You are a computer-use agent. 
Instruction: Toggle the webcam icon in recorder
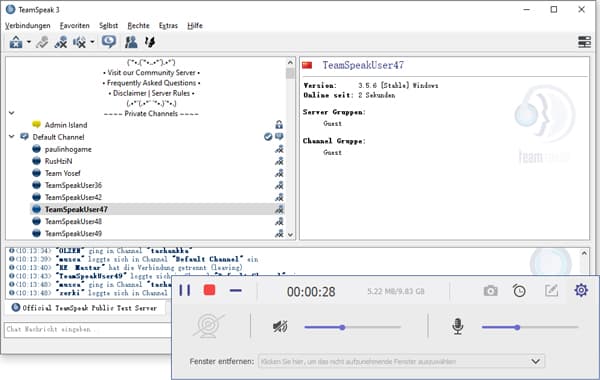pos(209,326)
